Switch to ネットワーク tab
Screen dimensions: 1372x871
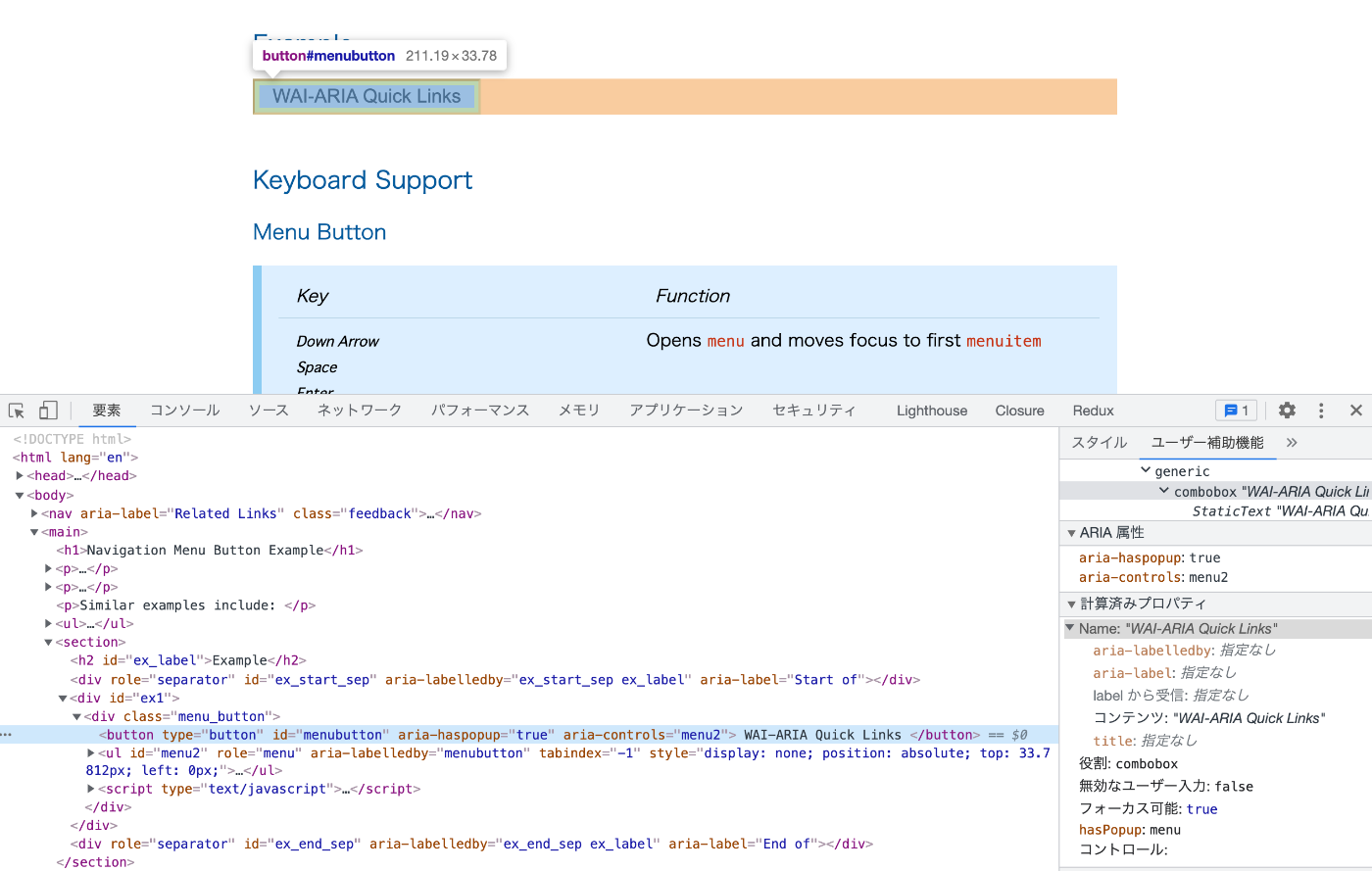(360, 411)
